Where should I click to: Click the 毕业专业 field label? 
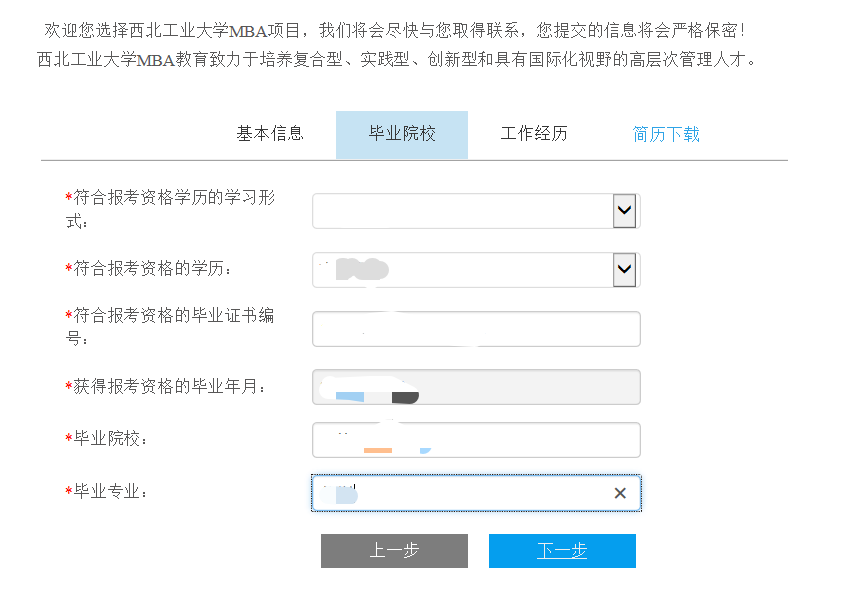pyautogui.click(x=111, y=492)
